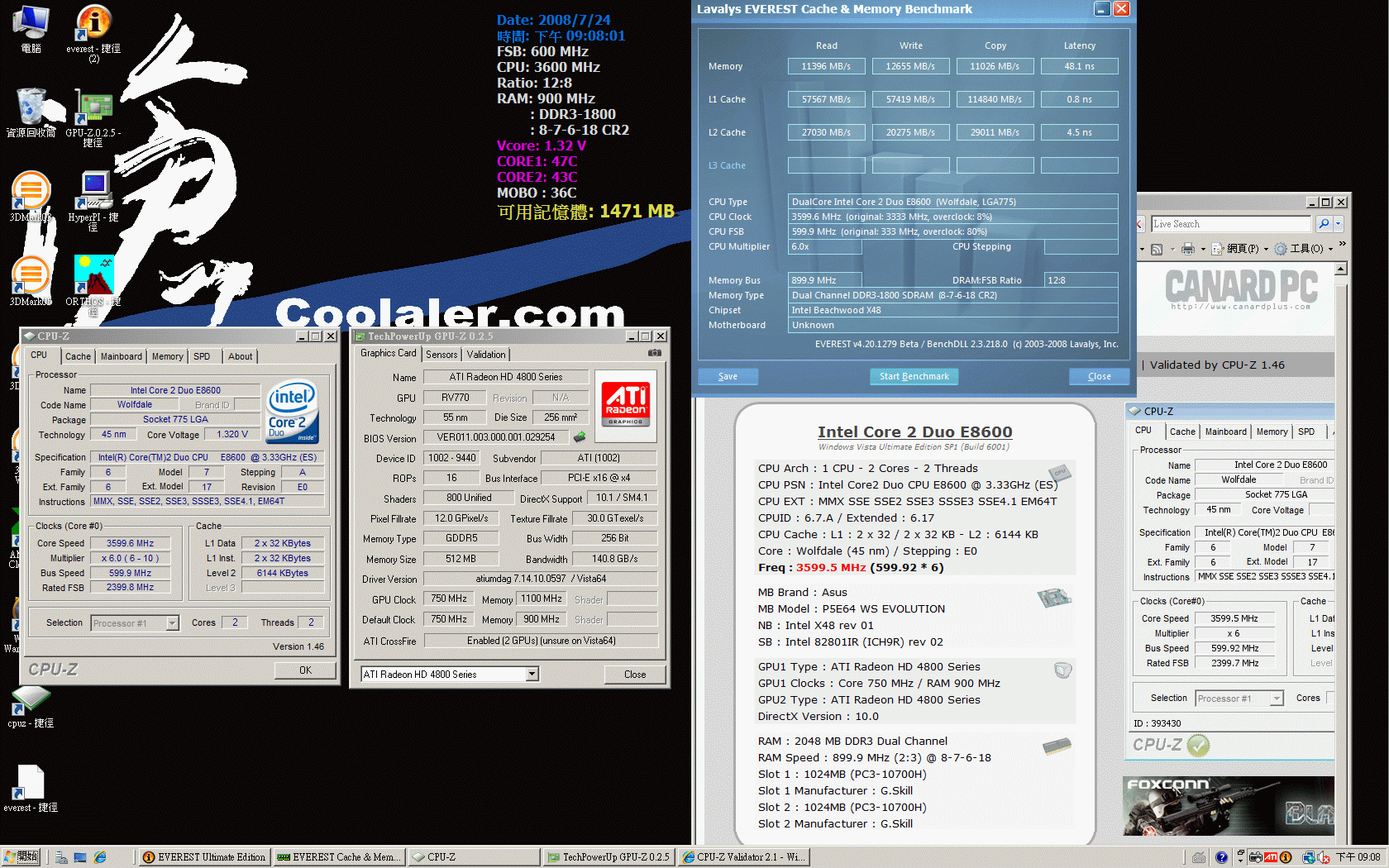Viewport: 1389px width, 868px height.
Task: Click the ATI icon in the system tray
Action: 1271,857
